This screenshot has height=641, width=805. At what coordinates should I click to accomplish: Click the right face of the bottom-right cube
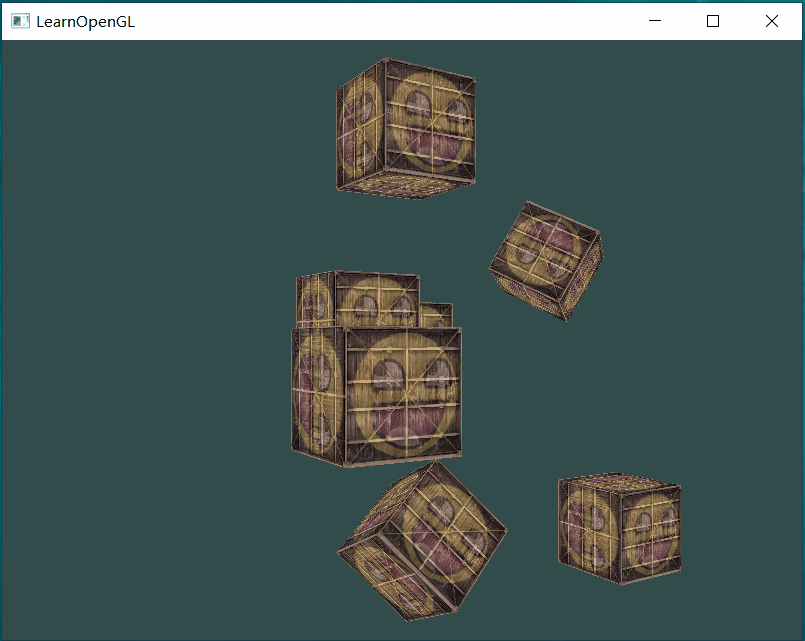click(x=650, y=530)
